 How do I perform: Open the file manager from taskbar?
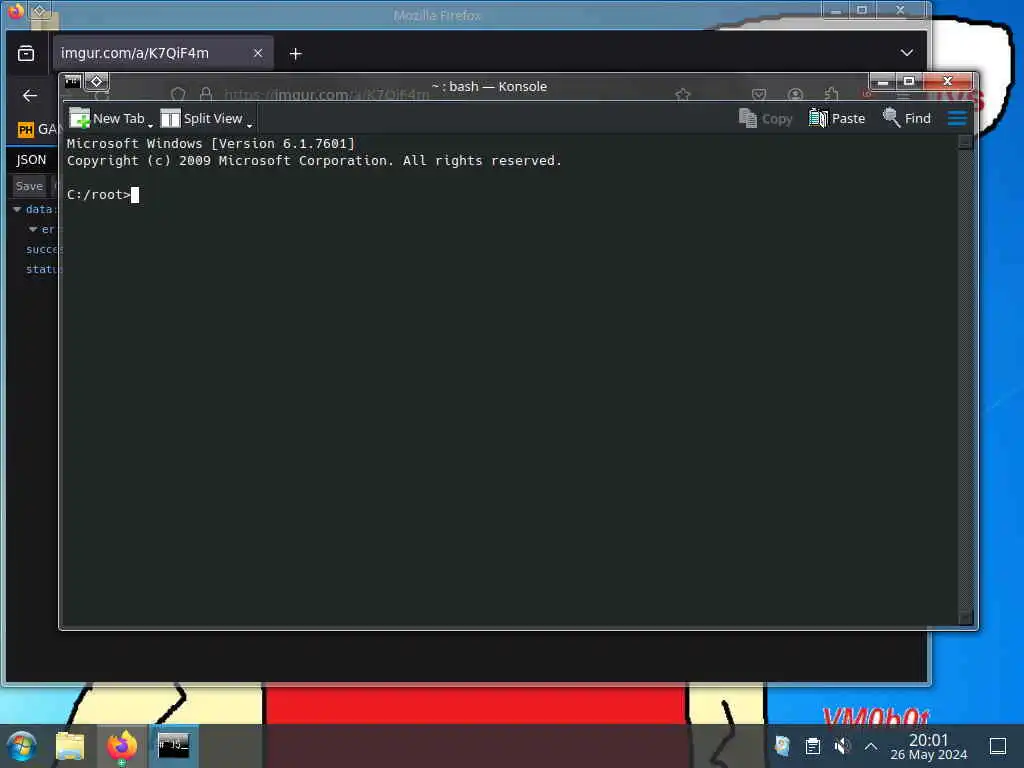pyautogui.click(x=70, y=746)
